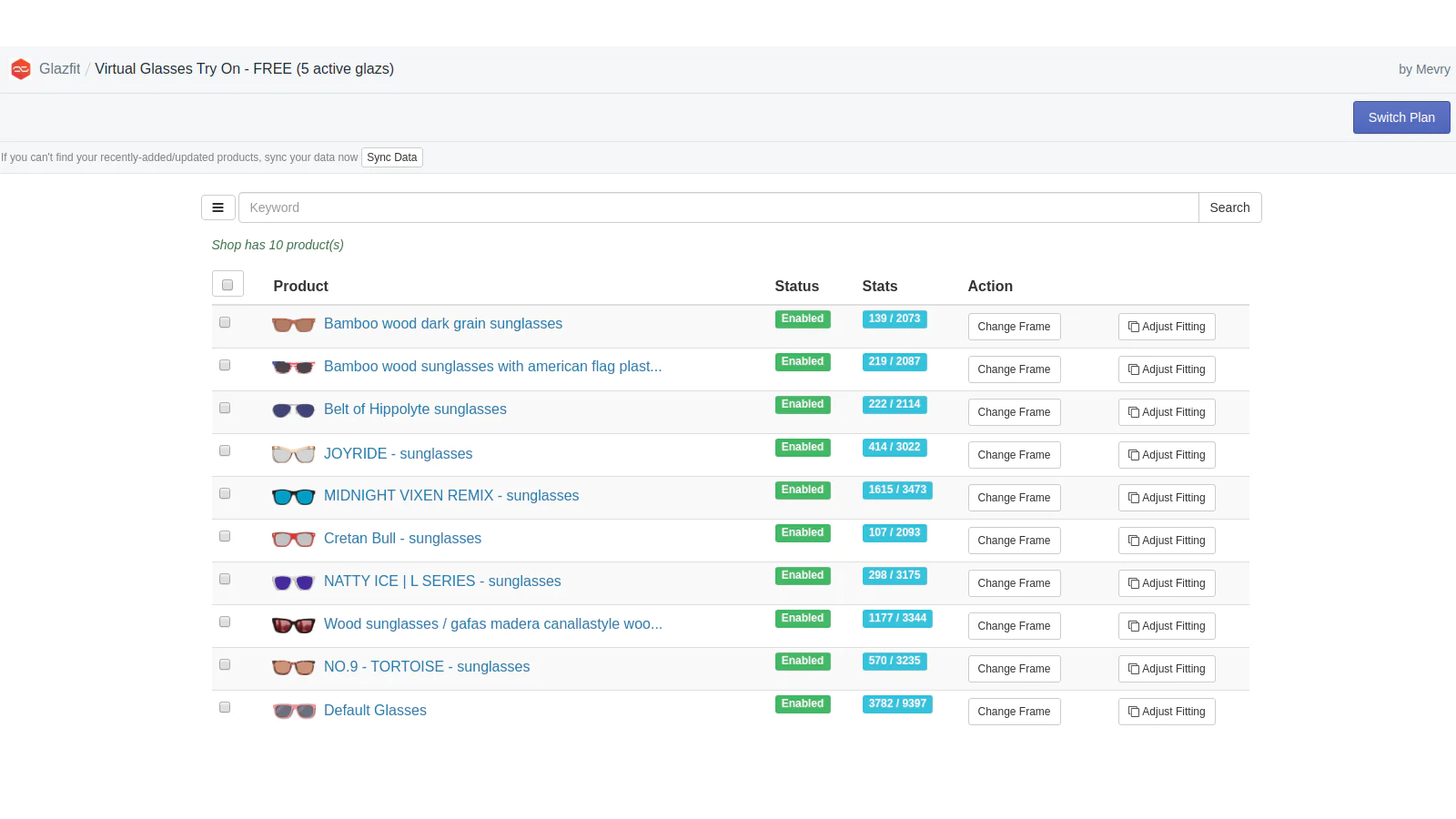Adjust Fitting for gafas madera wood sunglasses

point(1167,626)
